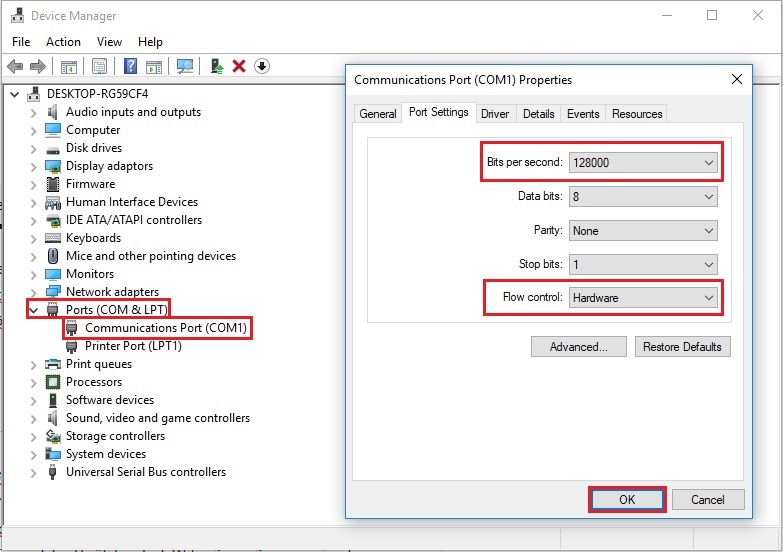Expand the System devices node
The image size is (783, 552).
point(33,454)
